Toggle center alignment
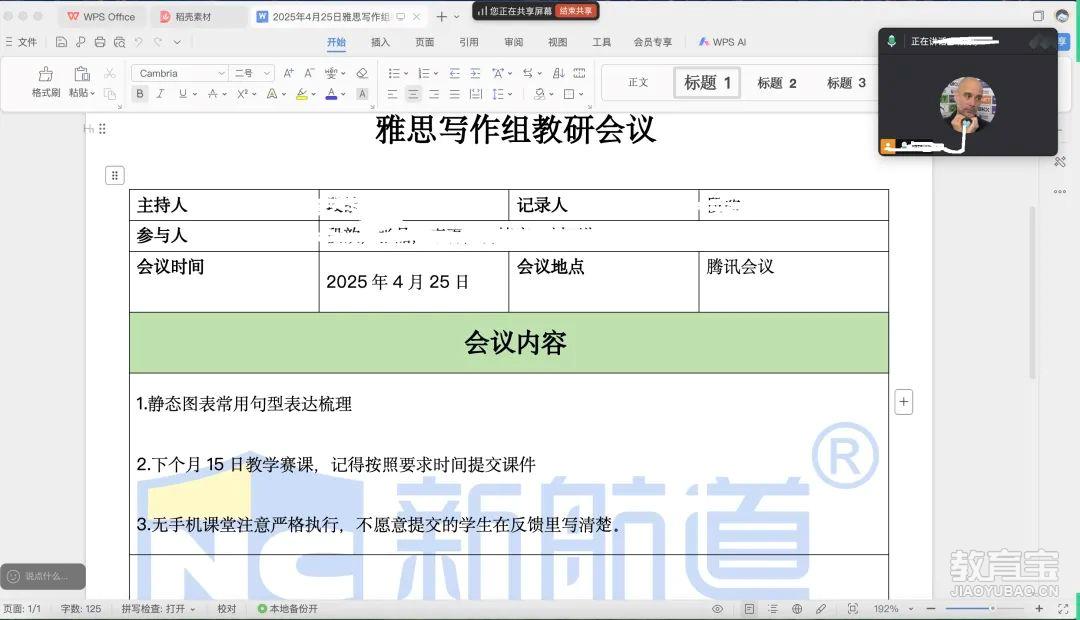 [x=413, y=94]
